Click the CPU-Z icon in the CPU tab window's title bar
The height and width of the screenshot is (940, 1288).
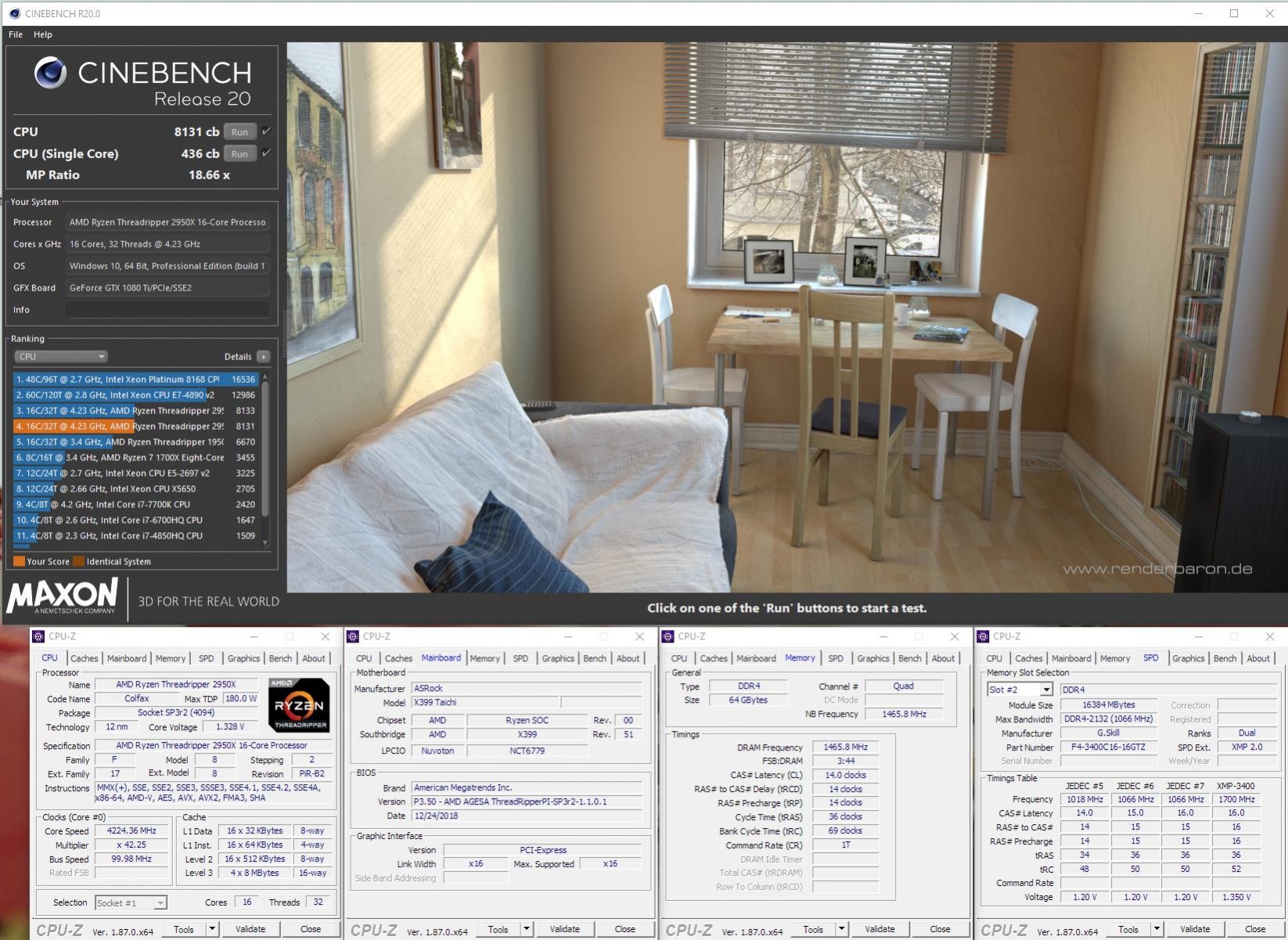(x=38, y=636)
